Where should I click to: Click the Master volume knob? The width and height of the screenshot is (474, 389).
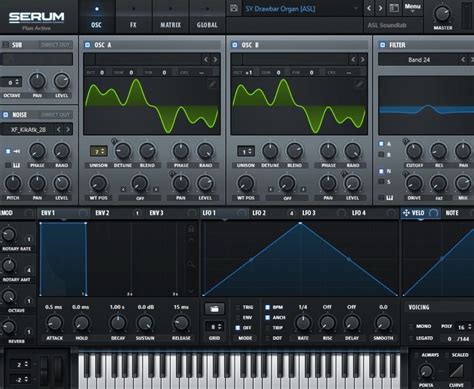[x=442, y=14]
